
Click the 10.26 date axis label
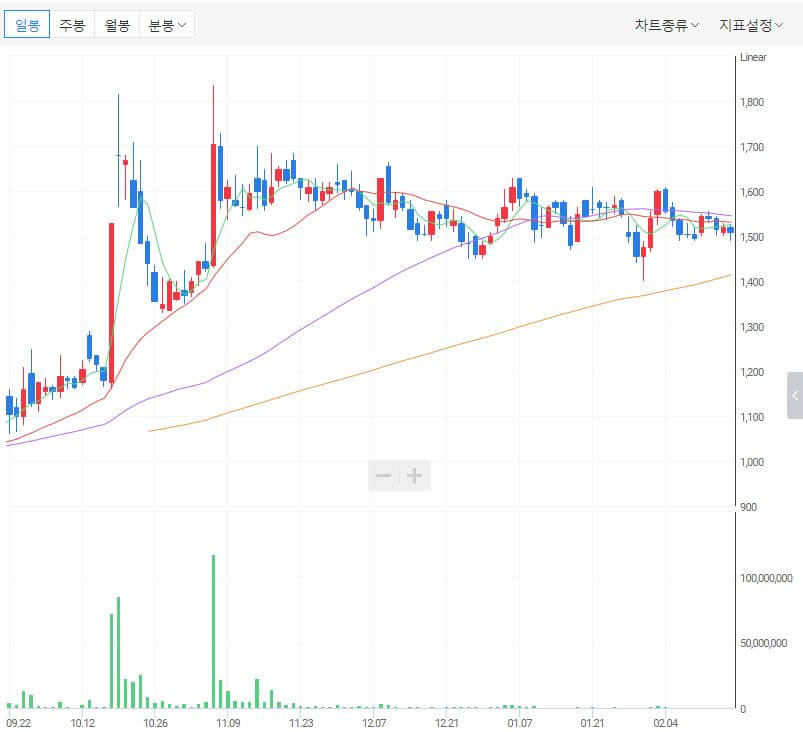coord(155,723)
